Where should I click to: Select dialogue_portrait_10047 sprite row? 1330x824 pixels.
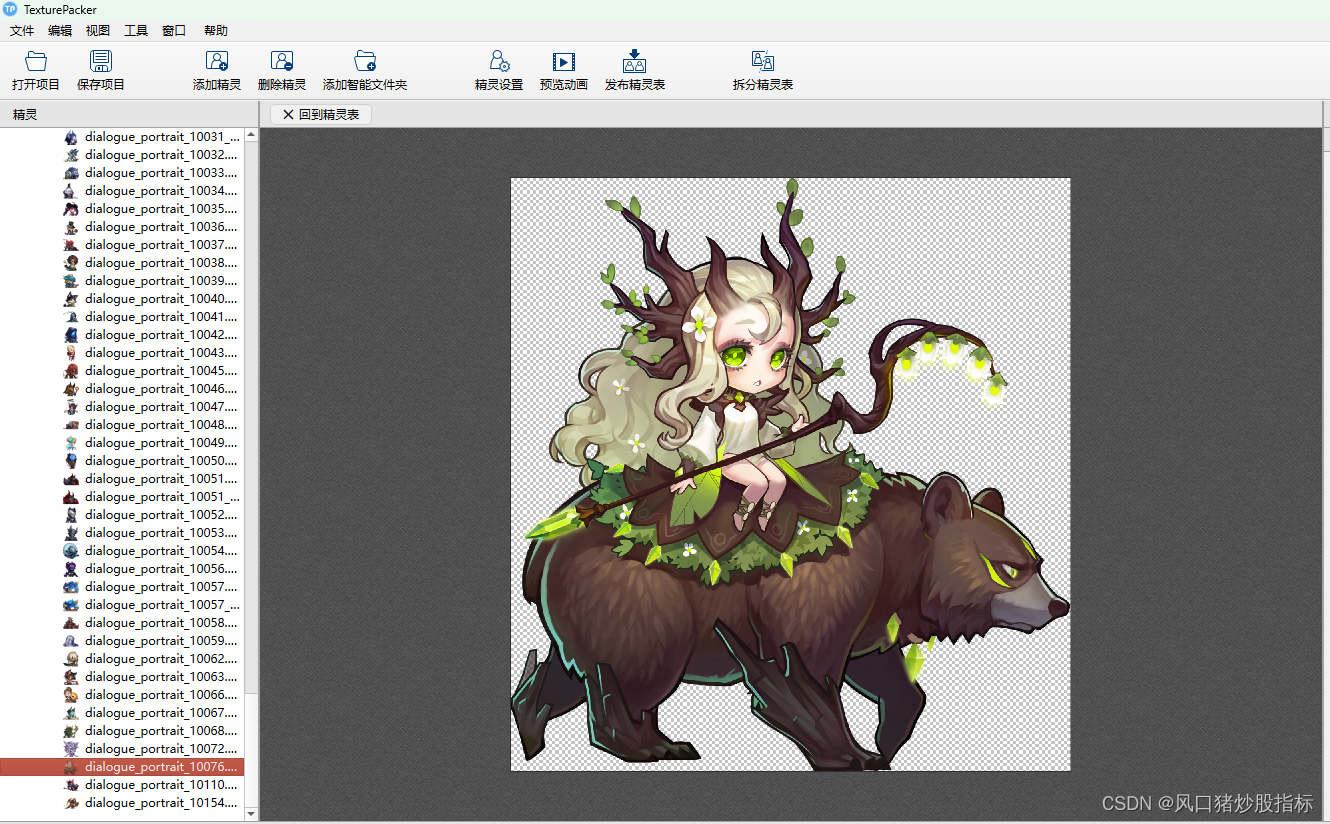coord(122,407)
